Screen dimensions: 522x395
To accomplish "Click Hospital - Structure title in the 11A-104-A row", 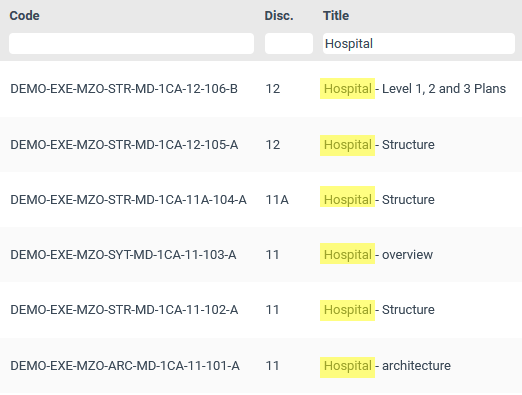I will point(379,200).
